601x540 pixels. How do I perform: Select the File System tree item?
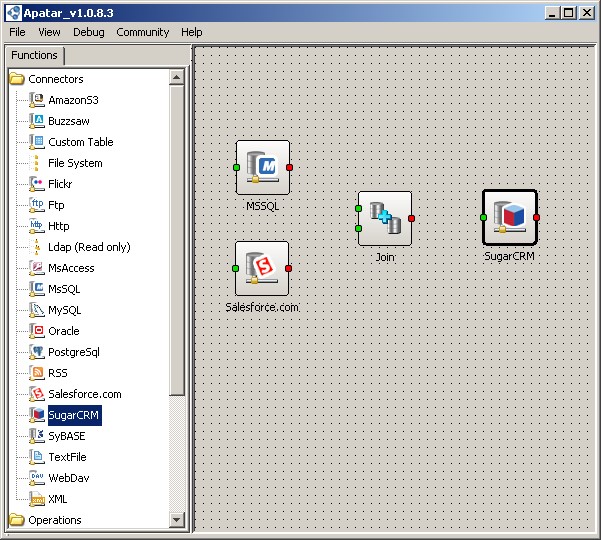click(75, 163)
